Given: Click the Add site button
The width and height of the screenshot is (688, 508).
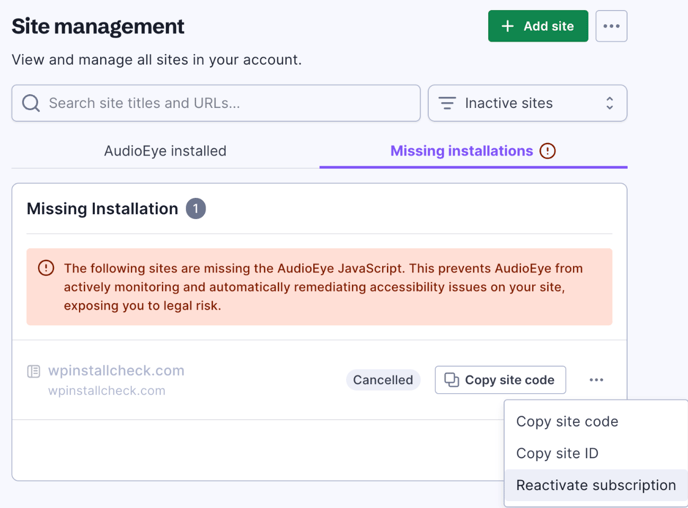Looking at the screenshot, I should click(x=538, y=26).
